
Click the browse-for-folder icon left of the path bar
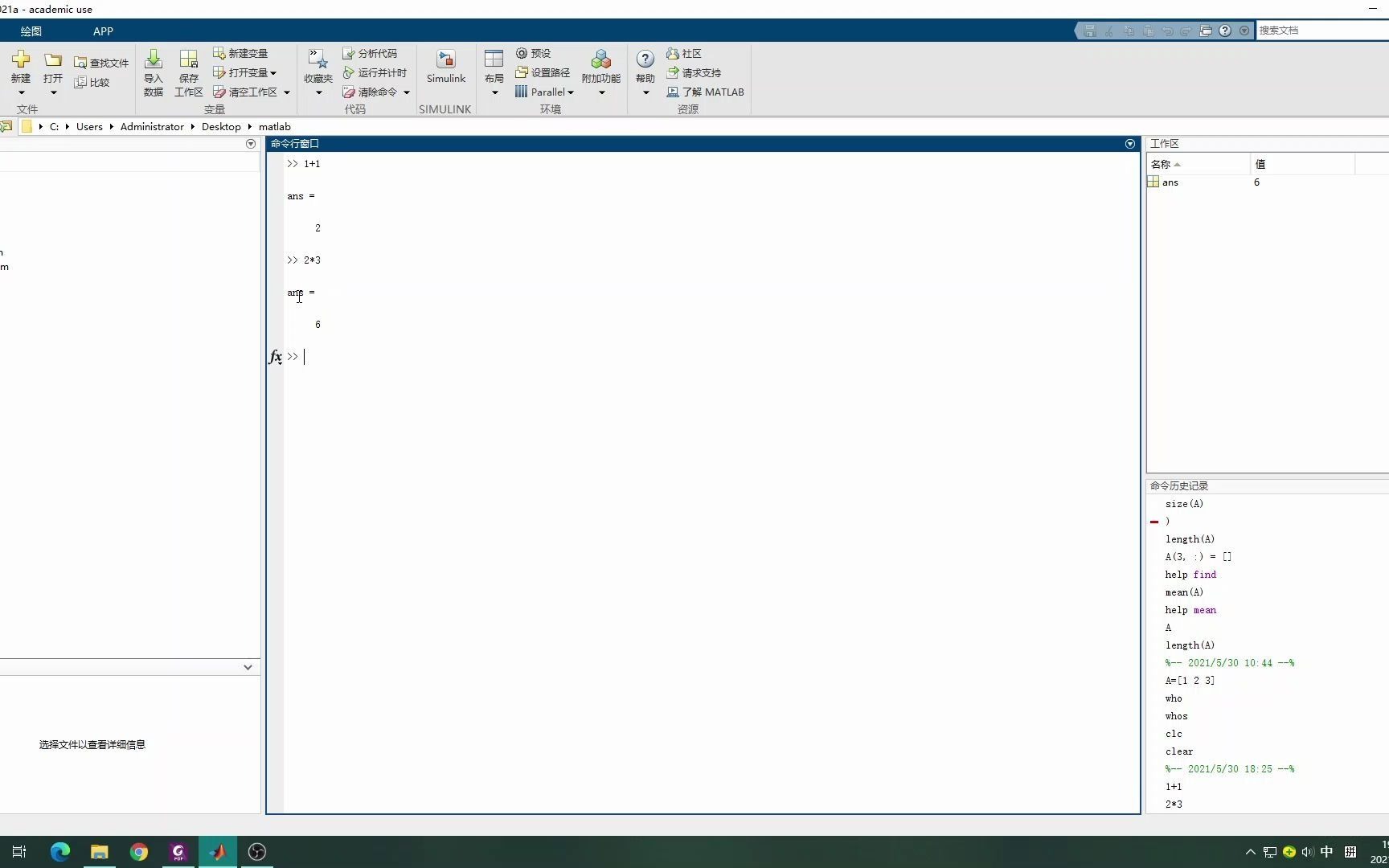(6, 126)
